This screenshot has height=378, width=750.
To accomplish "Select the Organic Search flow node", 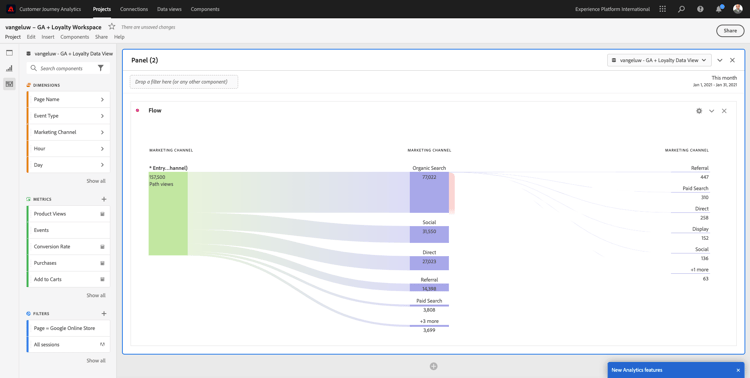I will pos(429,192).
